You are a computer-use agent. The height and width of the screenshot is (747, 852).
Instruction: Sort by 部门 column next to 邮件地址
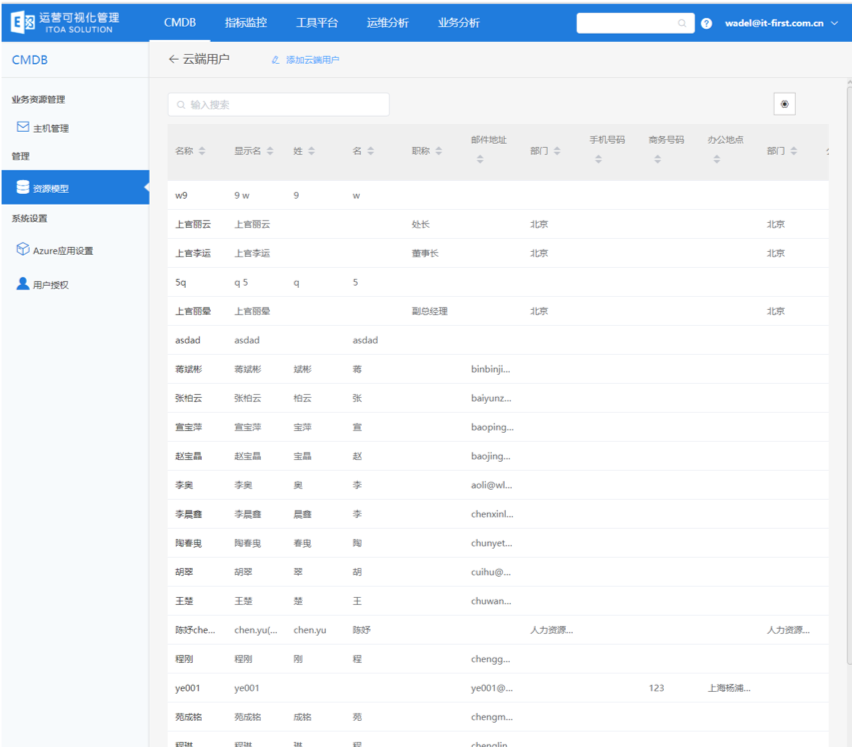tap(557, 150)
